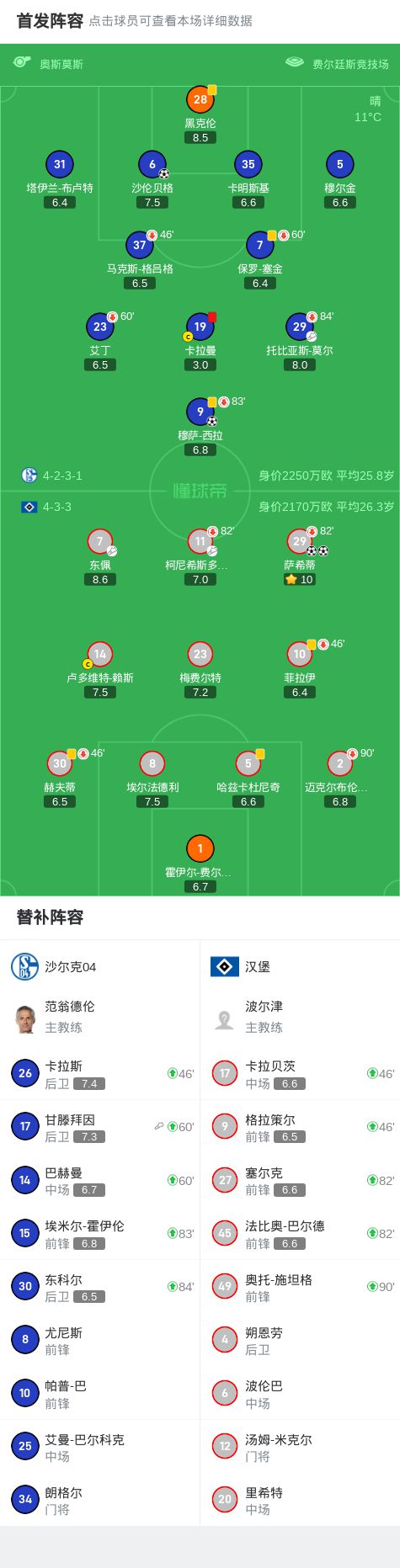
Task: Open striker 穆萨-西拉 number 9 icon
Action: click(x=200, y=412)
